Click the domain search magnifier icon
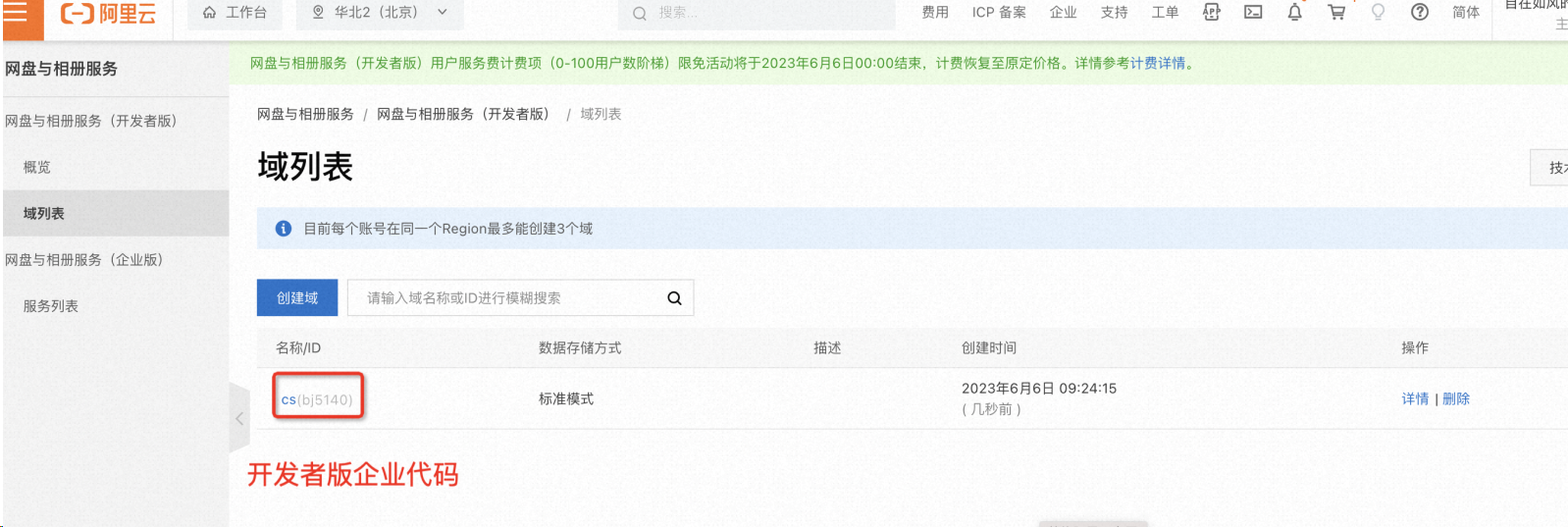1568x527 pixels. click(674, 298)
